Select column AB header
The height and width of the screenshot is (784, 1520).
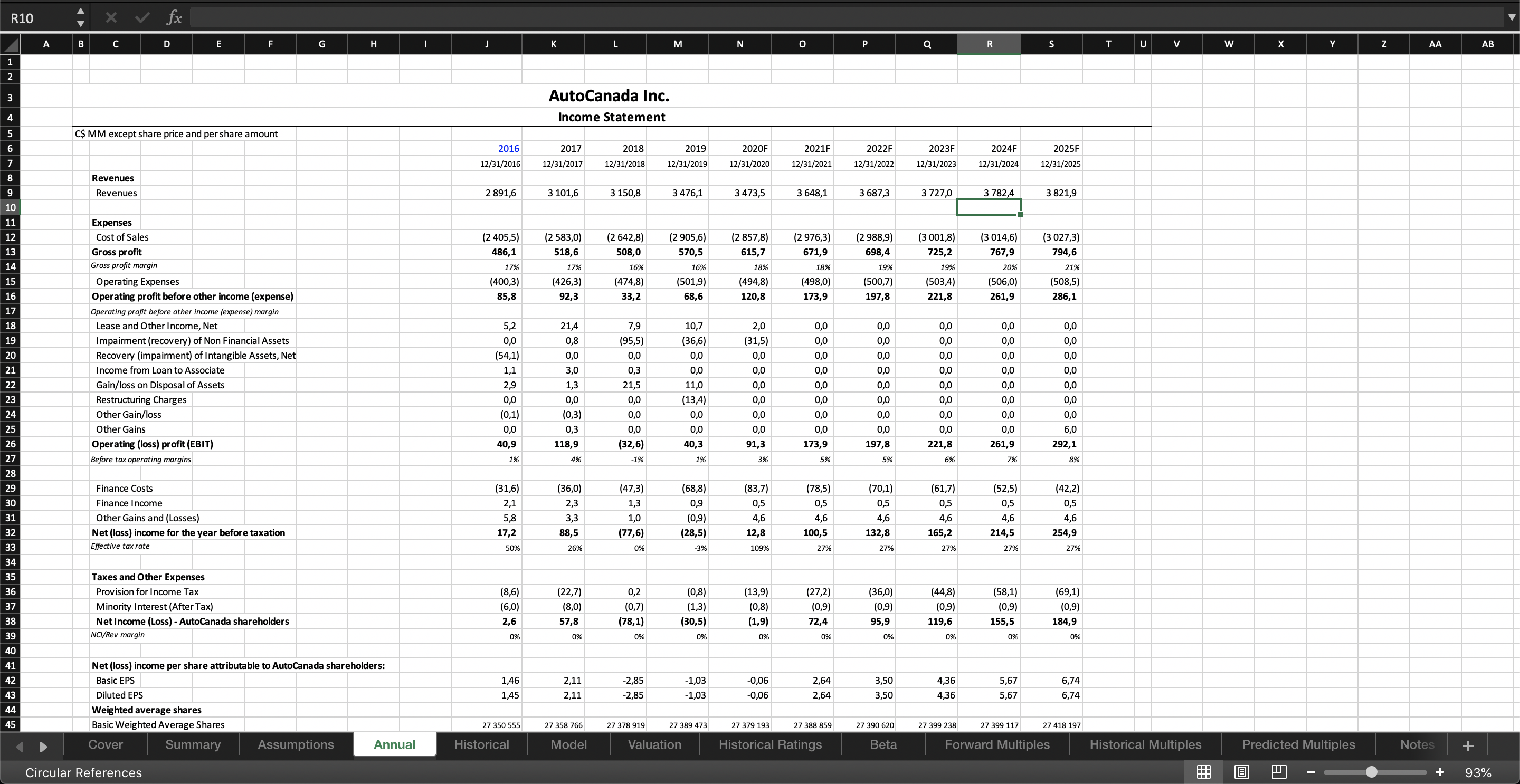1488,44
